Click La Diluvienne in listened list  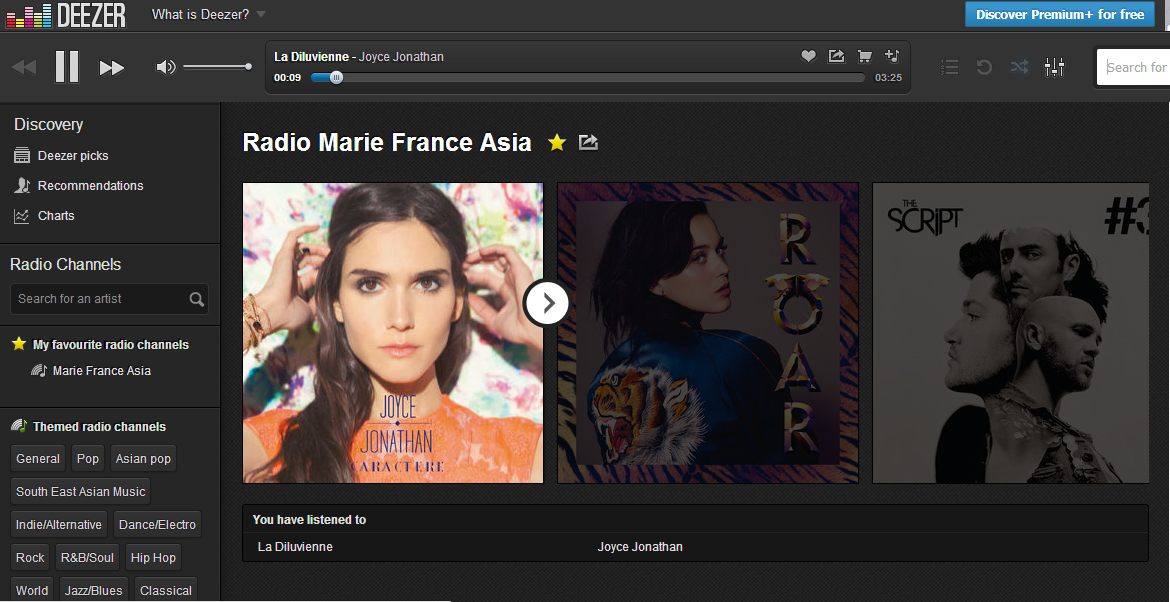295,547
